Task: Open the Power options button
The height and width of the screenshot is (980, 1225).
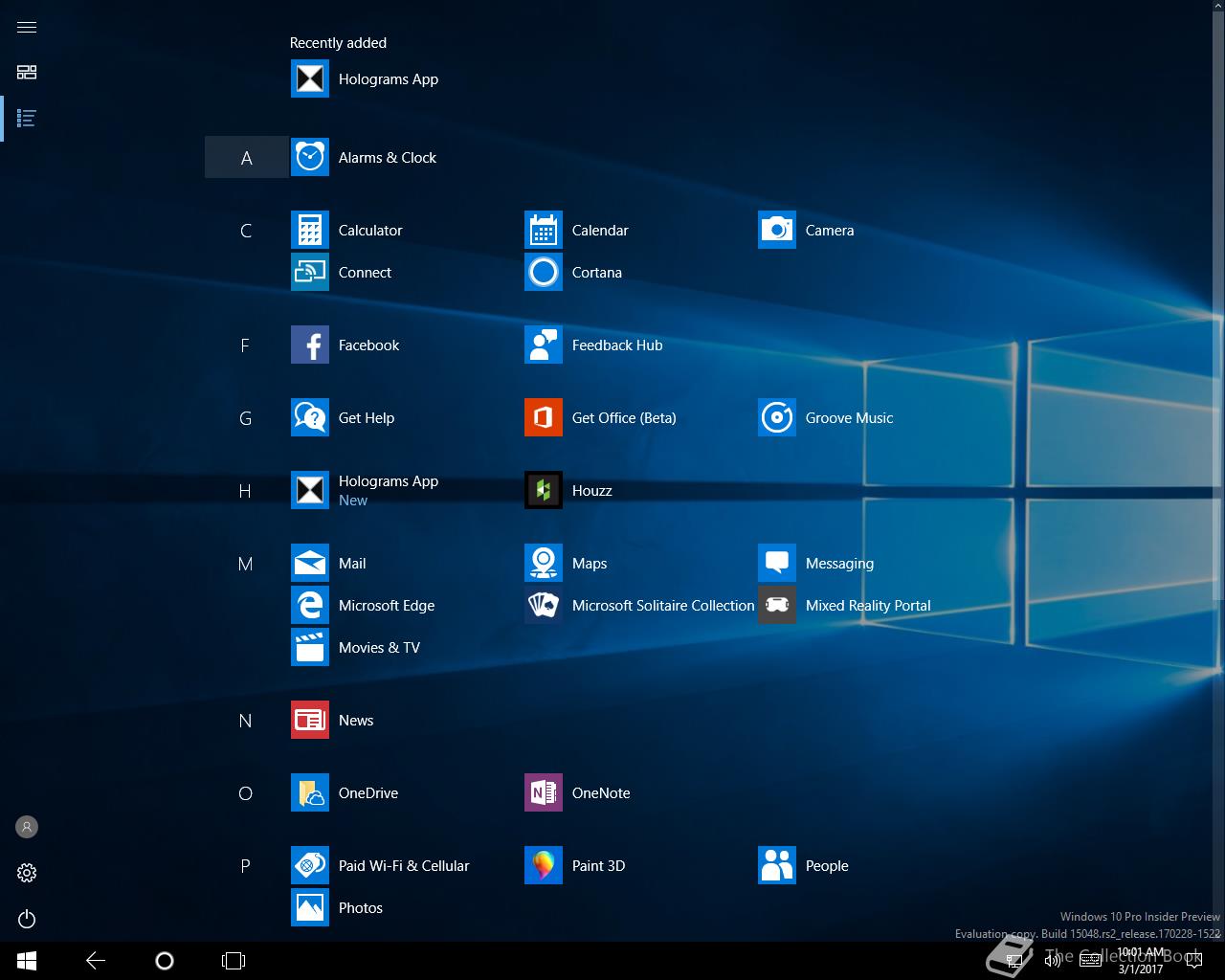Action: 27,920
